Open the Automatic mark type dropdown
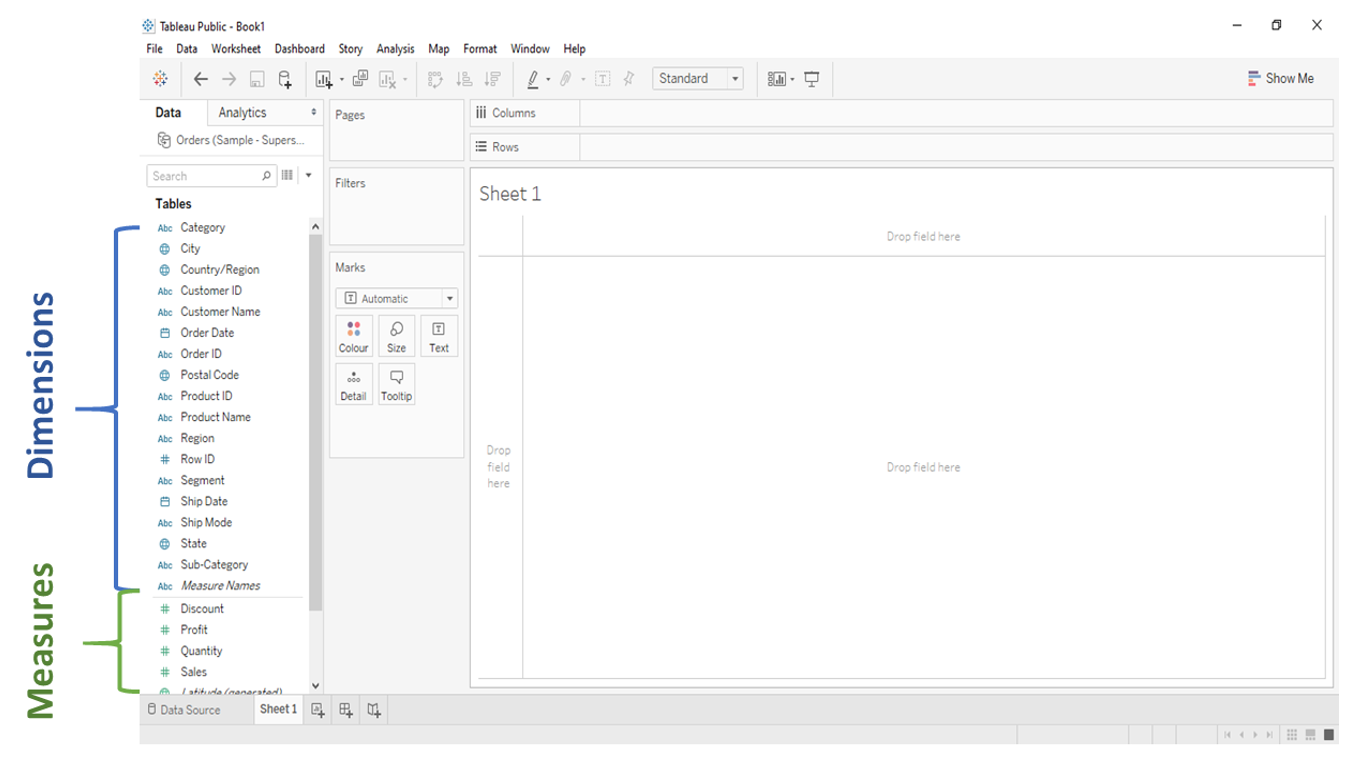This screenshot has width=1356, height=761. click(x=397, y=298)
